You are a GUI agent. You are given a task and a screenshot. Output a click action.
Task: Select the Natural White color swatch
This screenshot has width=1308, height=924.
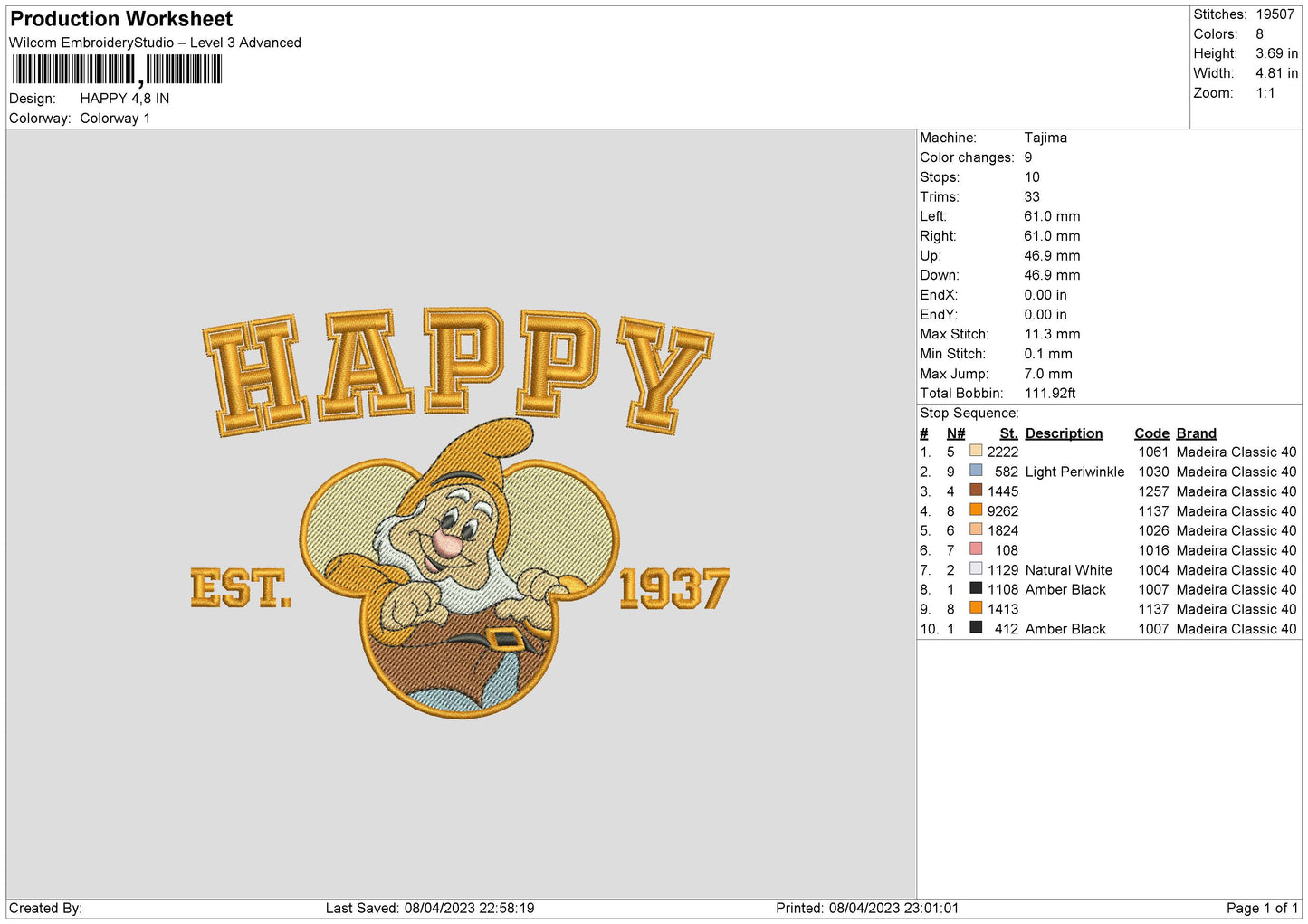coord(975,569)
